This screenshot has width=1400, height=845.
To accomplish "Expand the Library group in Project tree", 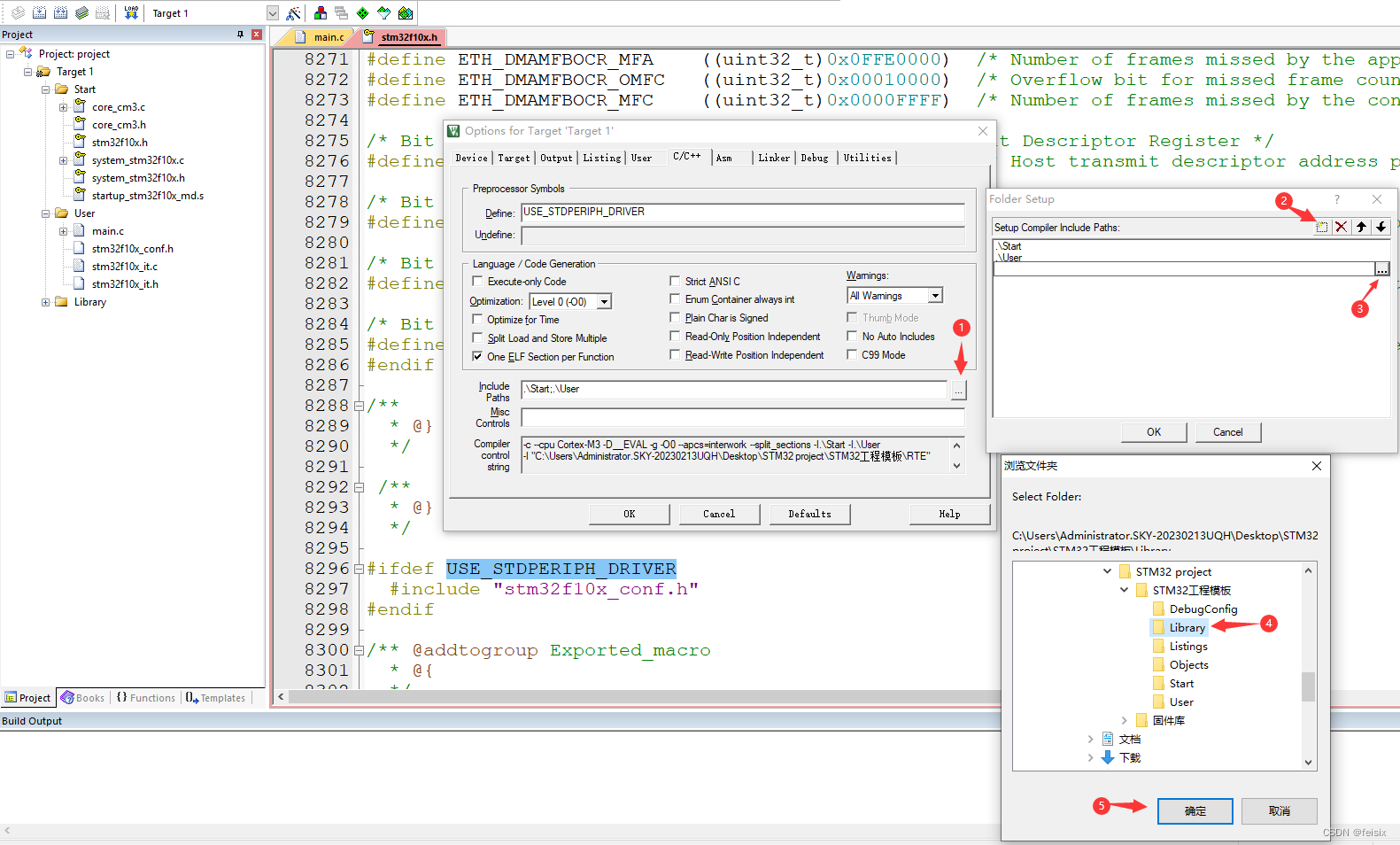I will [x=45, y=302].
